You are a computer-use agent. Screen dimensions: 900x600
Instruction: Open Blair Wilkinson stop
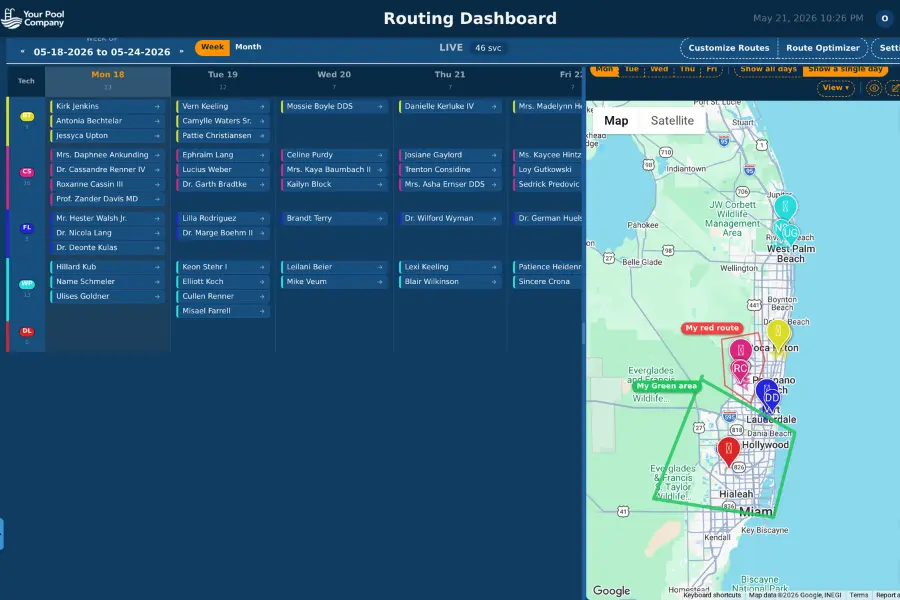pyautogui.click(x=450, y=282)
